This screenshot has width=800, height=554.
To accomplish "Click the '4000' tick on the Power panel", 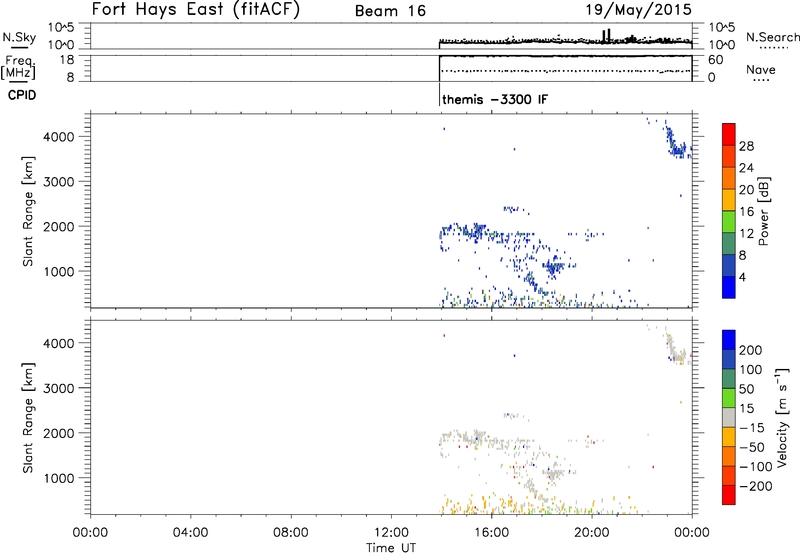I will 59,137.
